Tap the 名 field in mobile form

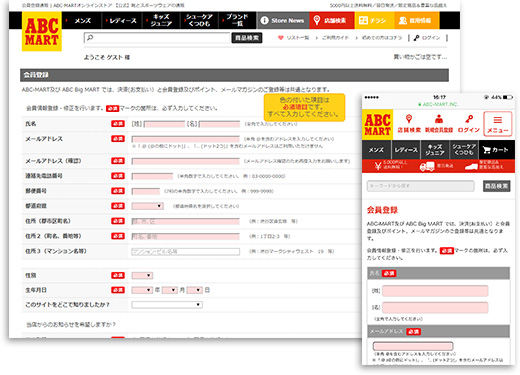click(x=435, y=307)
